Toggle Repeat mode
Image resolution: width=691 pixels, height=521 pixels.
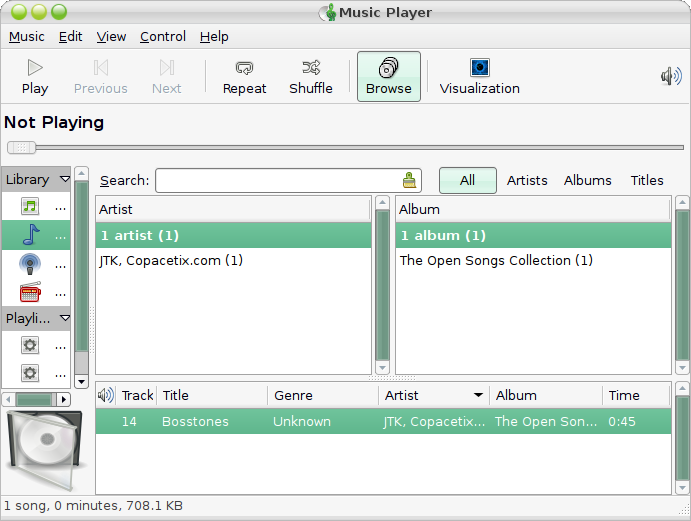coord(244,76)
